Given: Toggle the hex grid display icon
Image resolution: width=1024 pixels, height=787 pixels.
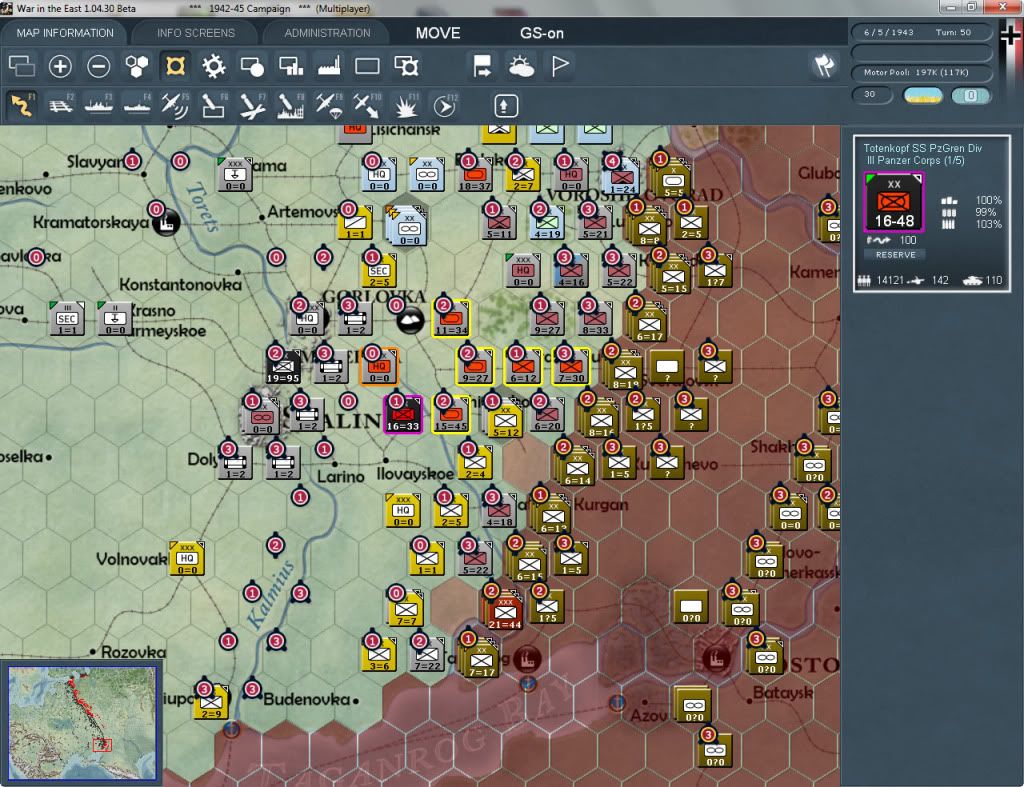Looking at the screenshot, I should 137,66.
